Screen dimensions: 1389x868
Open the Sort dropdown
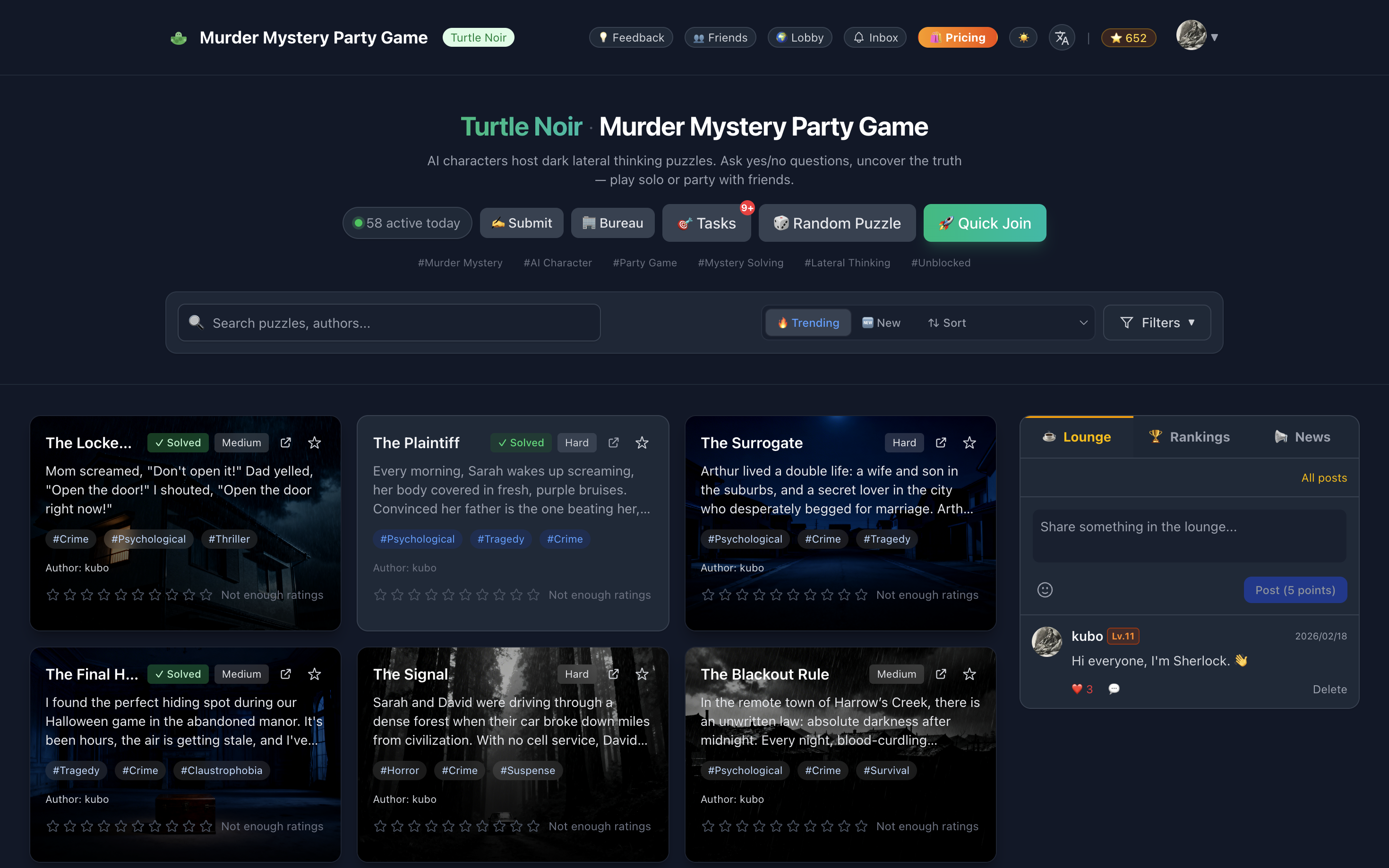(947, 323)
